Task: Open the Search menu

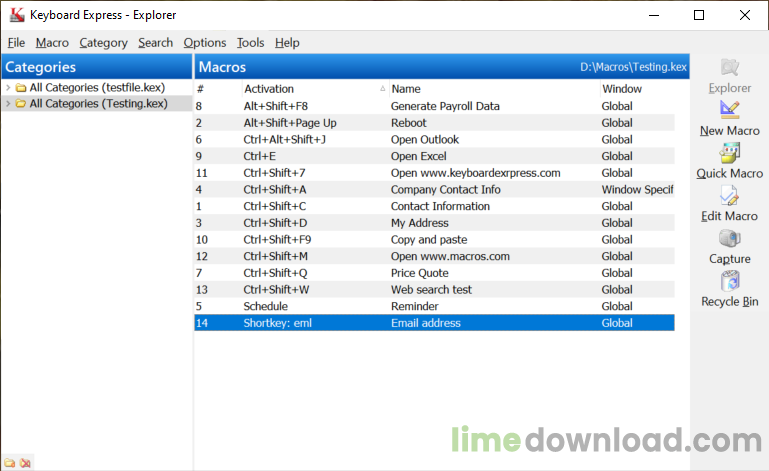Action: (155, 43)
